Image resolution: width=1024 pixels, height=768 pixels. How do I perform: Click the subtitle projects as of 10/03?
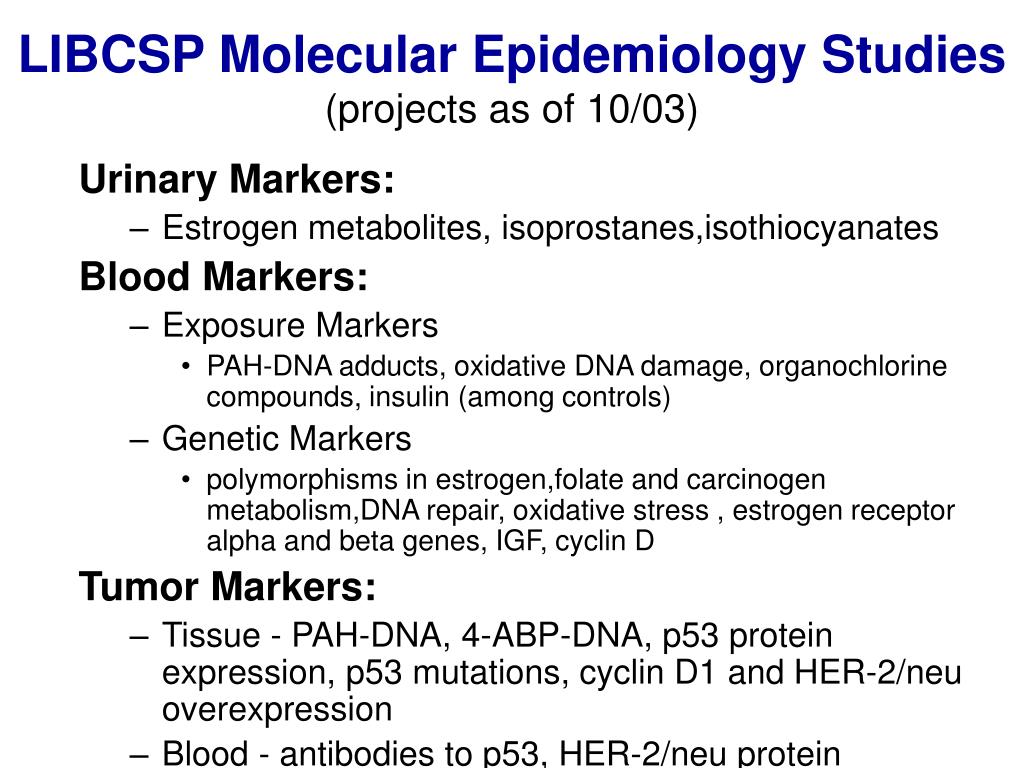pyautogui.click(x=512, y=110)
